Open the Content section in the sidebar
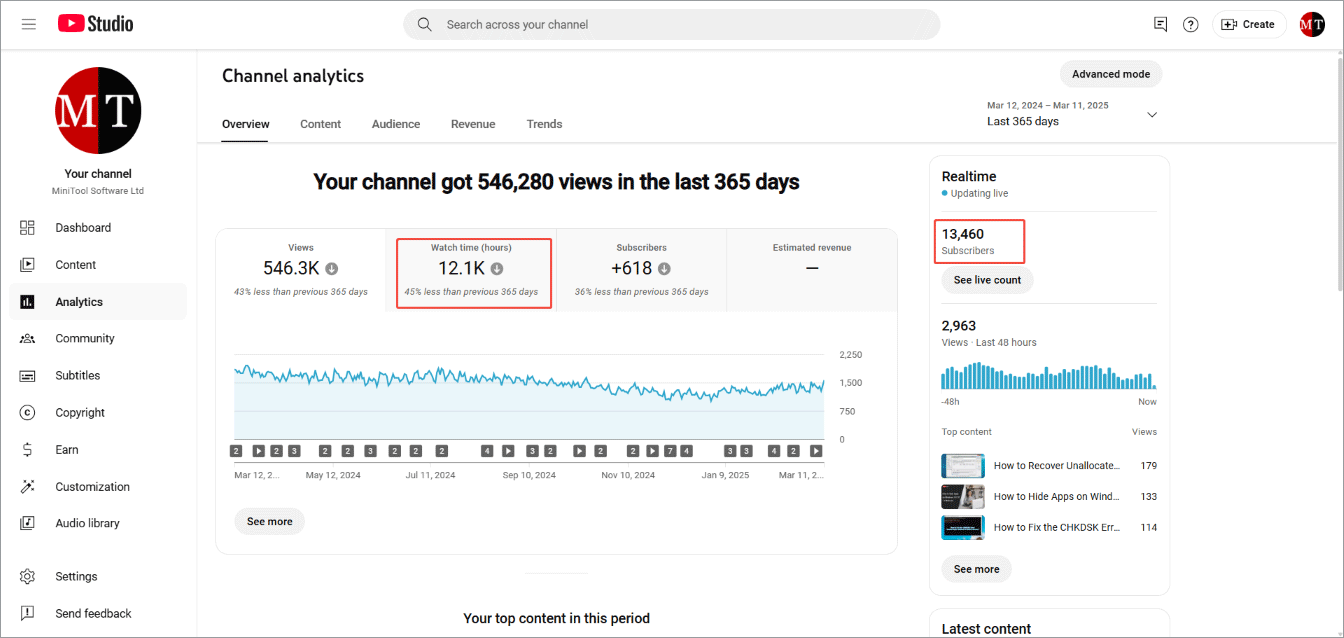 tap(77, 264)
